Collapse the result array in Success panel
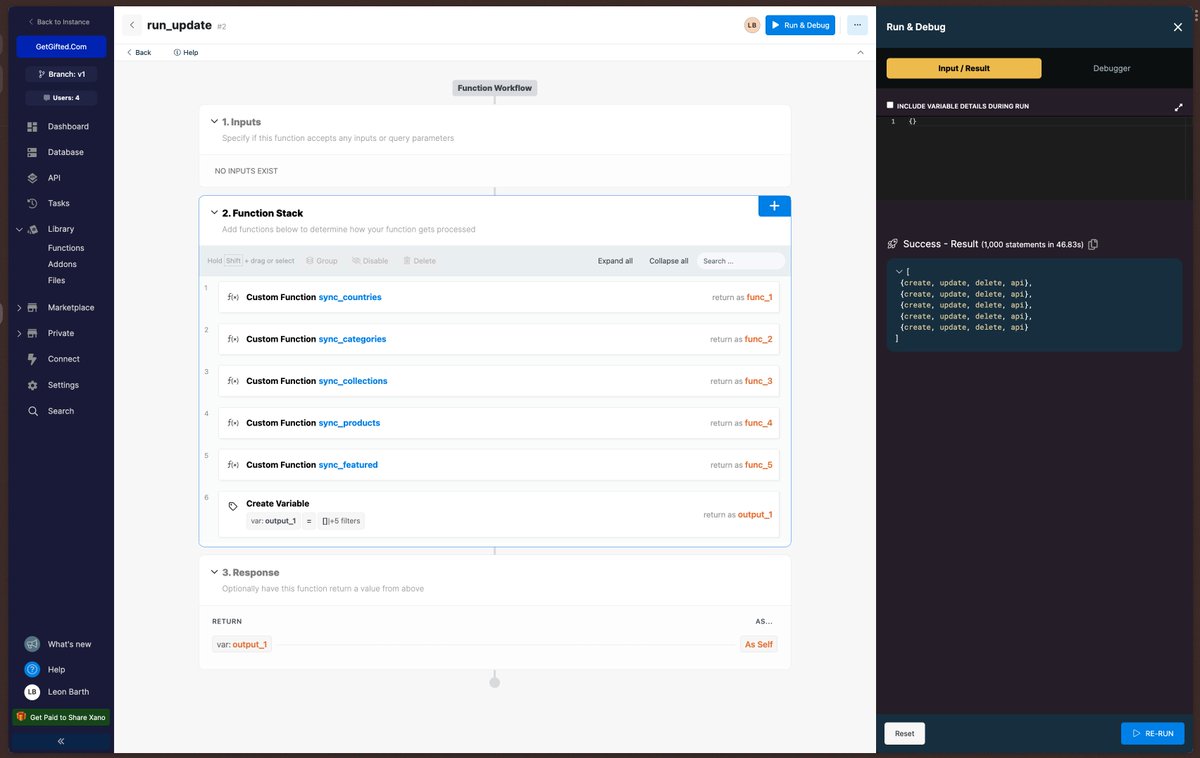The image size is (1200, 758). click(x=899, y=270)
